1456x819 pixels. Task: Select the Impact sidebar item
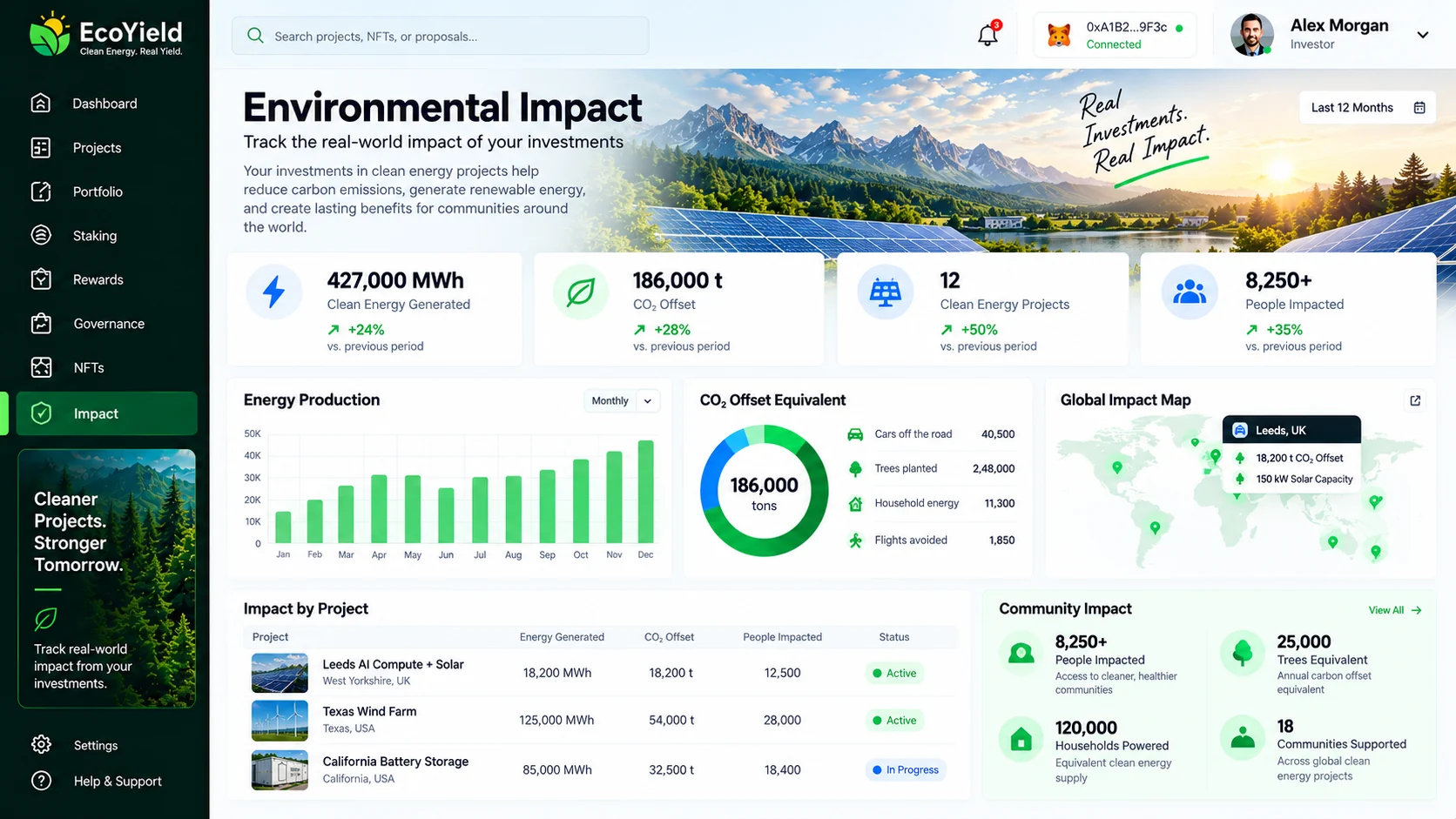coord(106,413)
